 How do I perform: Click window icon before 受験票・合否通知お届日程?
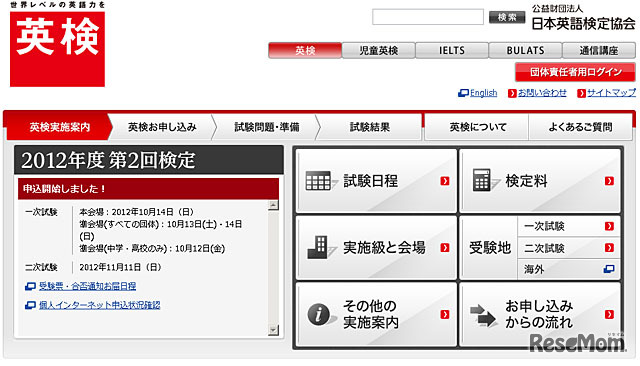[30, 286]
